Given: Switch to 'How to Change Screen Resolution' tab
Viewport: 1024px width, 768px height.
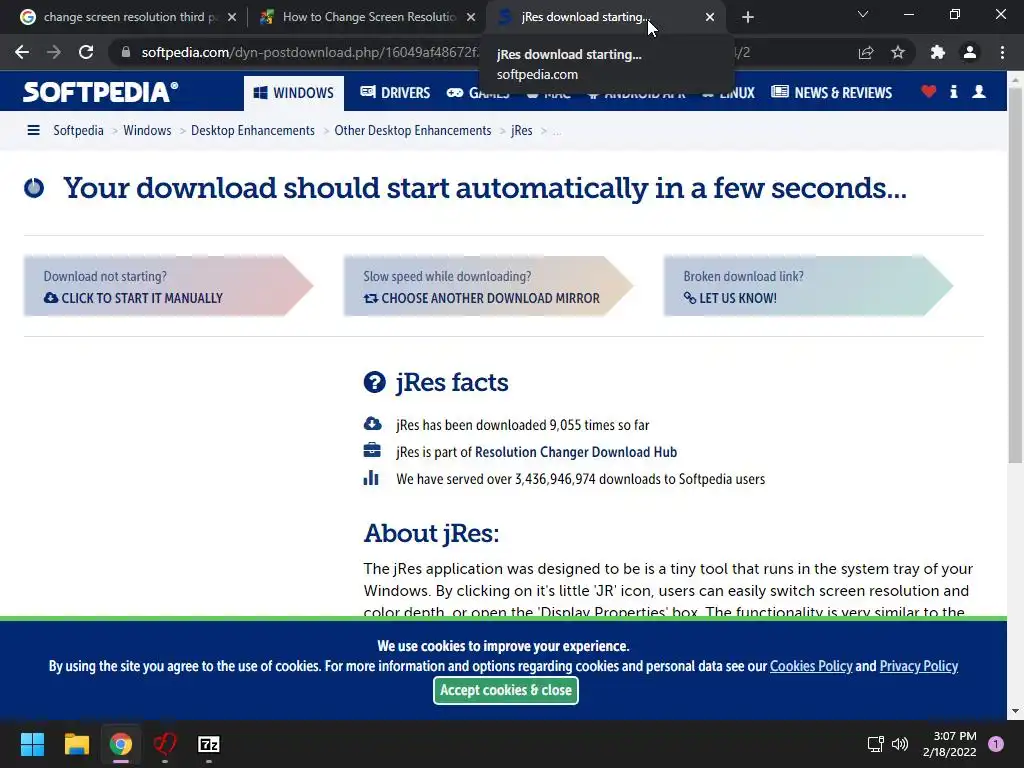Looking at the screenshot, I should coord(368,17).
